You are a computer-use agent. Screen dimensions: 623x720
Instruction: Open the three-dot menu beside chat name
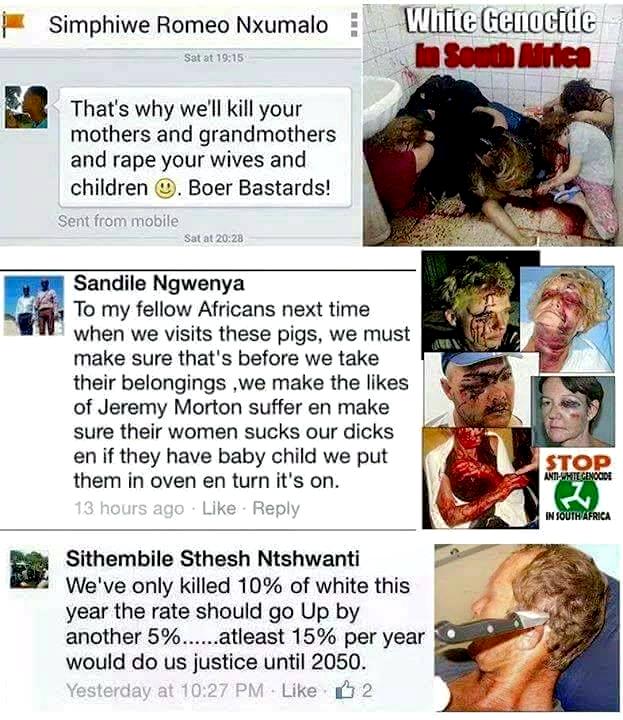coord(354,24)
